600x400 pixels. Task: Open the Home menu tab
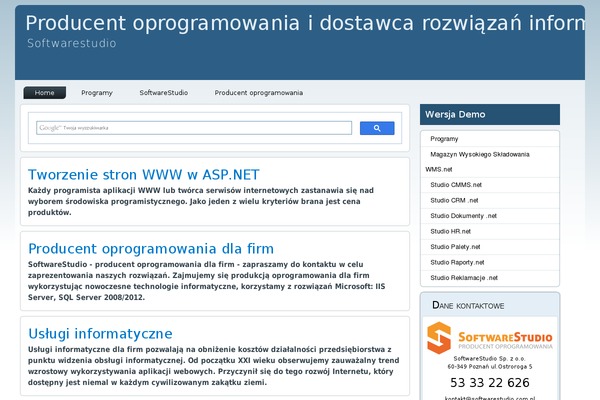click(44, 93)
